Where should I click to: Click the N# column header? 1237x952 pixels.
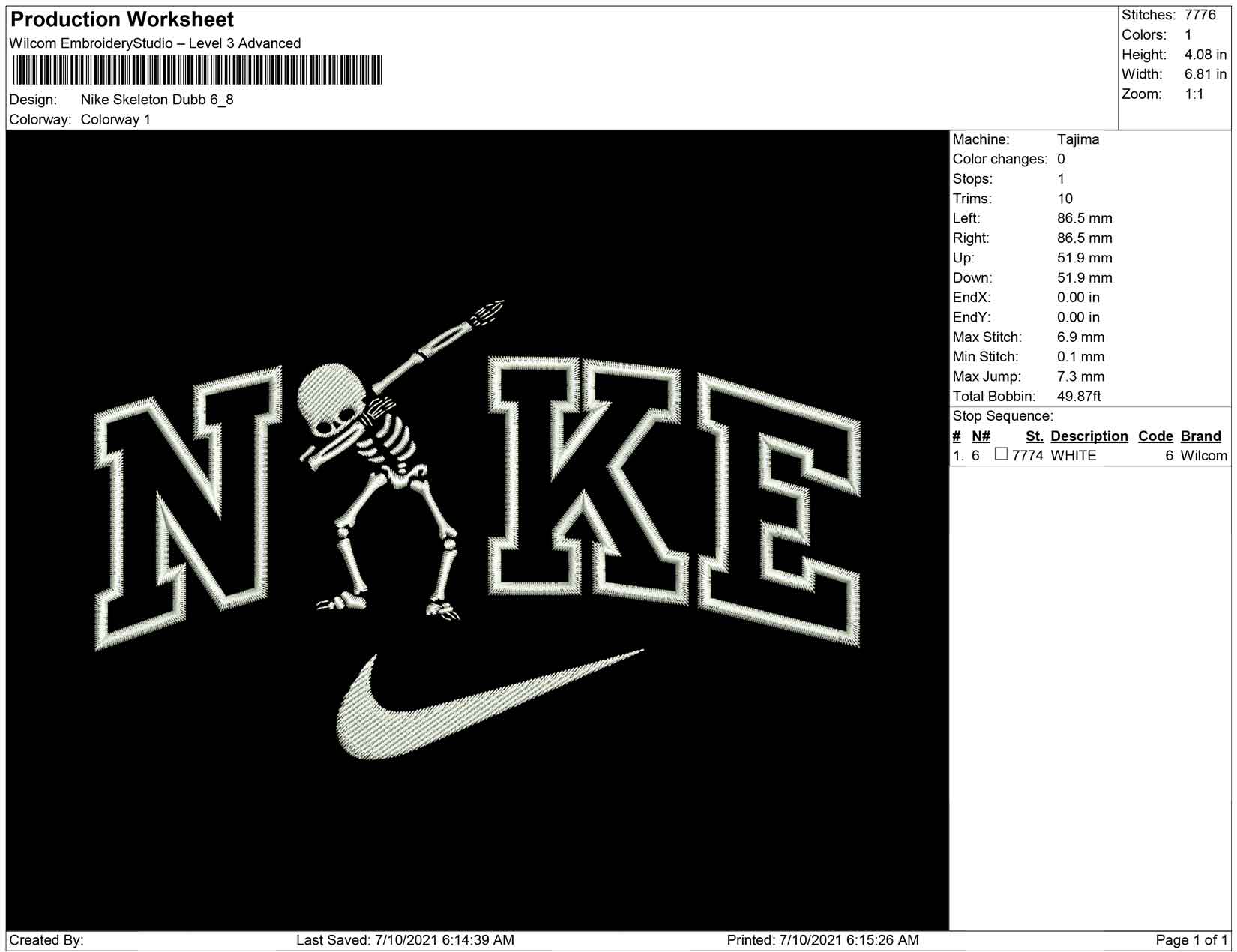(981, 436)
